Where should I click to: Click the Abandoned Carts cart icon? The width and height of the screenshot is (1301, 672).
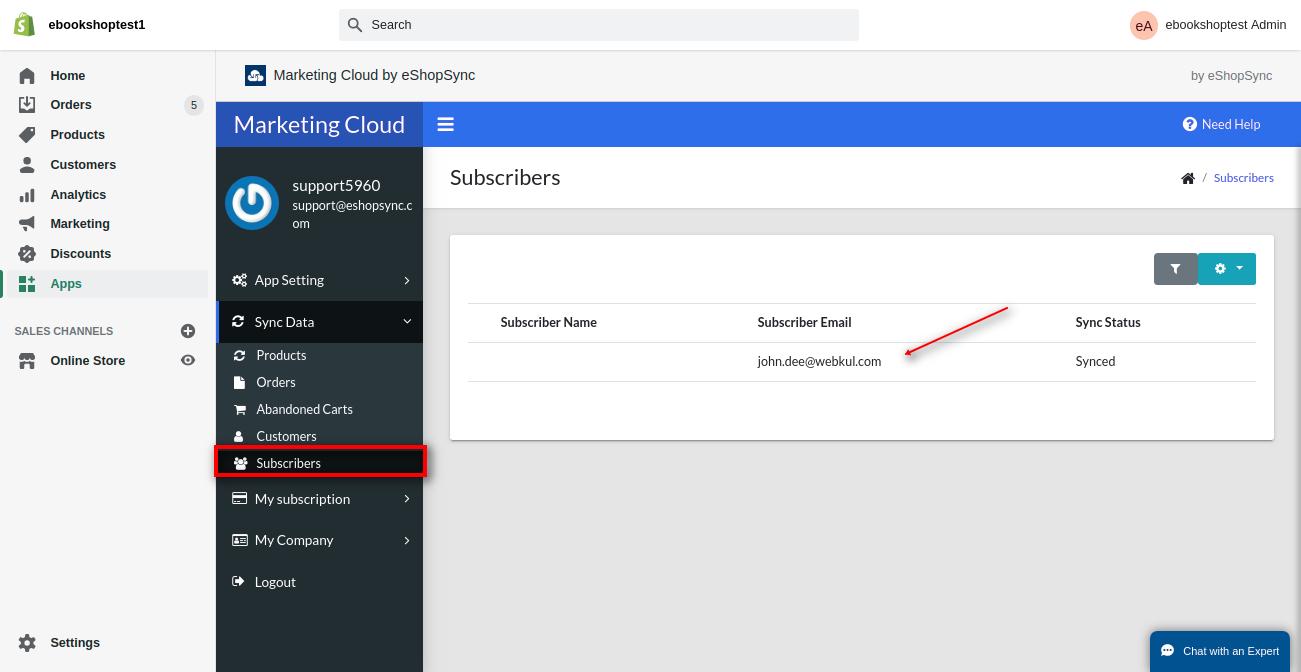coord(239,410)
